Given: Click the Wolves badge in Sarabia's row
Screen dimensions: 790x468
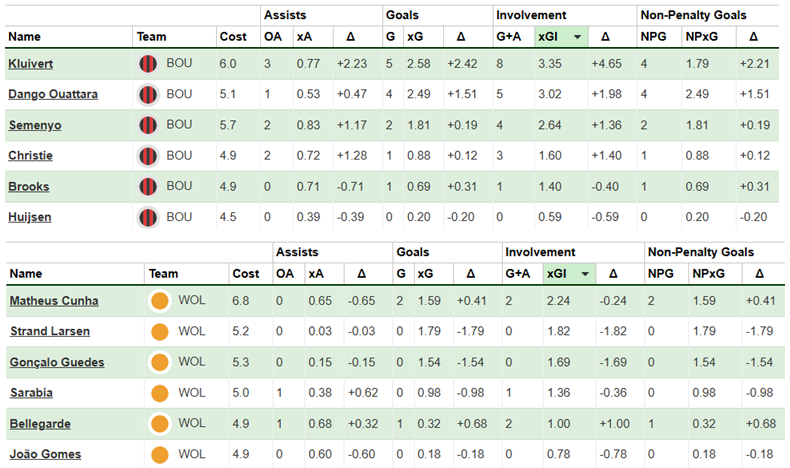Looking at the screenshot, I should 158,393.
